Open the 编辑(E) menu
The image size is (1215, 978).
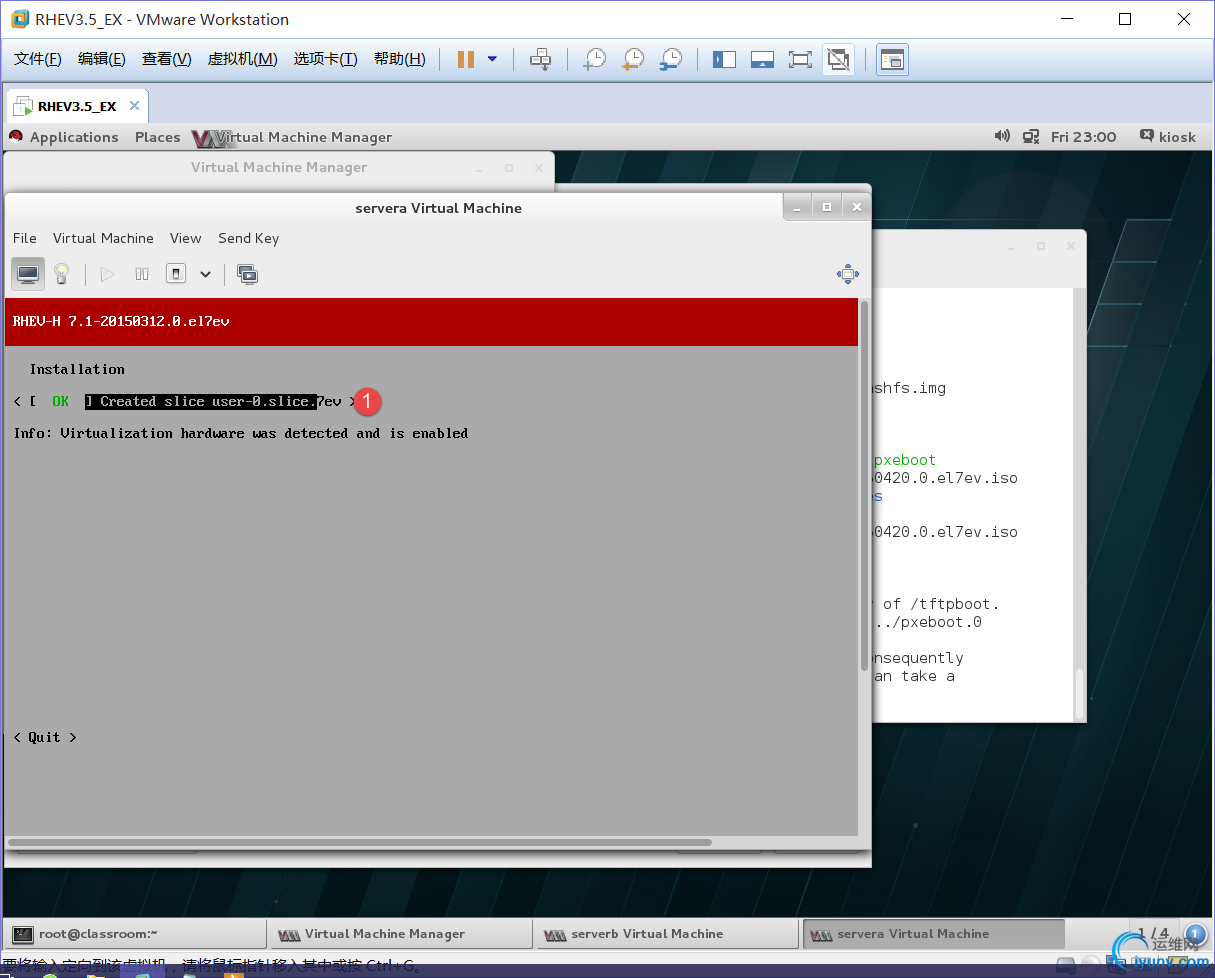[102, 59]
